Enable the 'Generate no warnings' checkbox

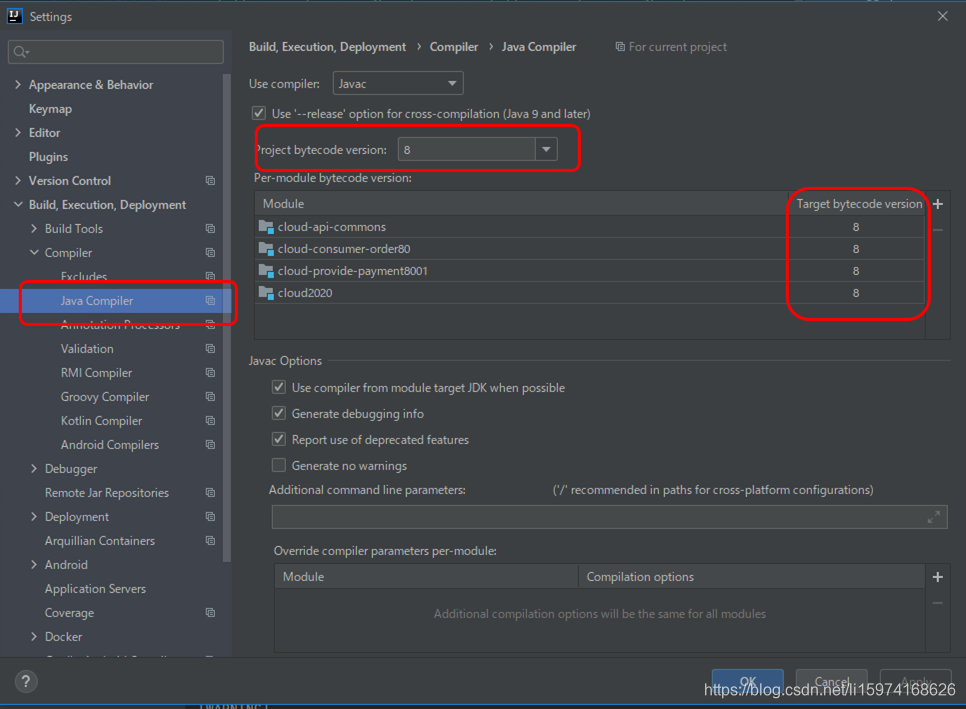pyautogui.click(x=278, y=464)
